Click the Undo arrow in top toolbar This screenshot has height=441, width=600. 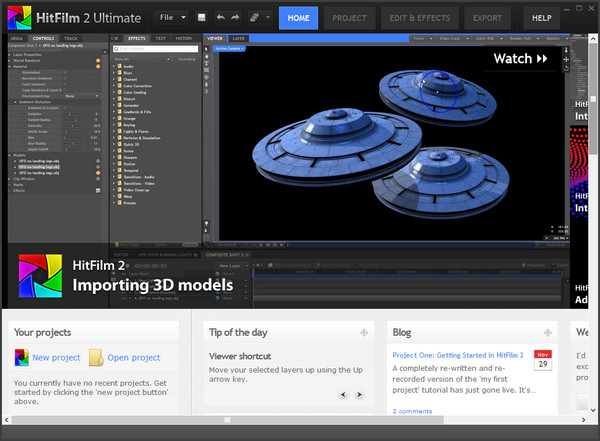[221, 18]
